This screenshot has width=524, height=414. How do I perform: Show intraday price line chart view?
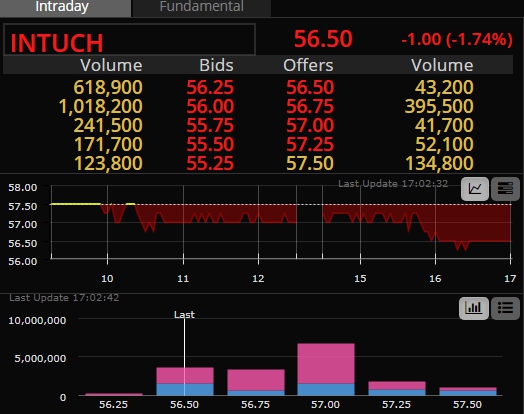[x=475, y=189]
